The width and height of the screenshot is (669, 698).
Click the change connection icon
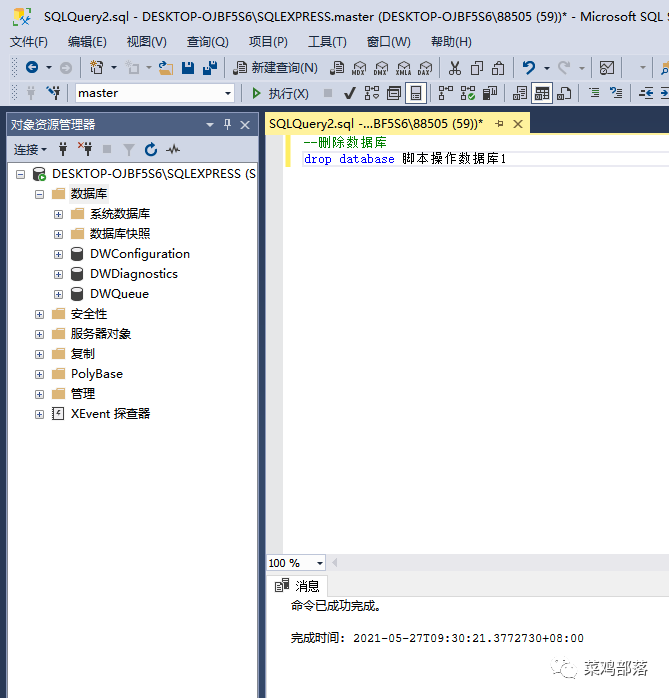click(x=53, y=93)
